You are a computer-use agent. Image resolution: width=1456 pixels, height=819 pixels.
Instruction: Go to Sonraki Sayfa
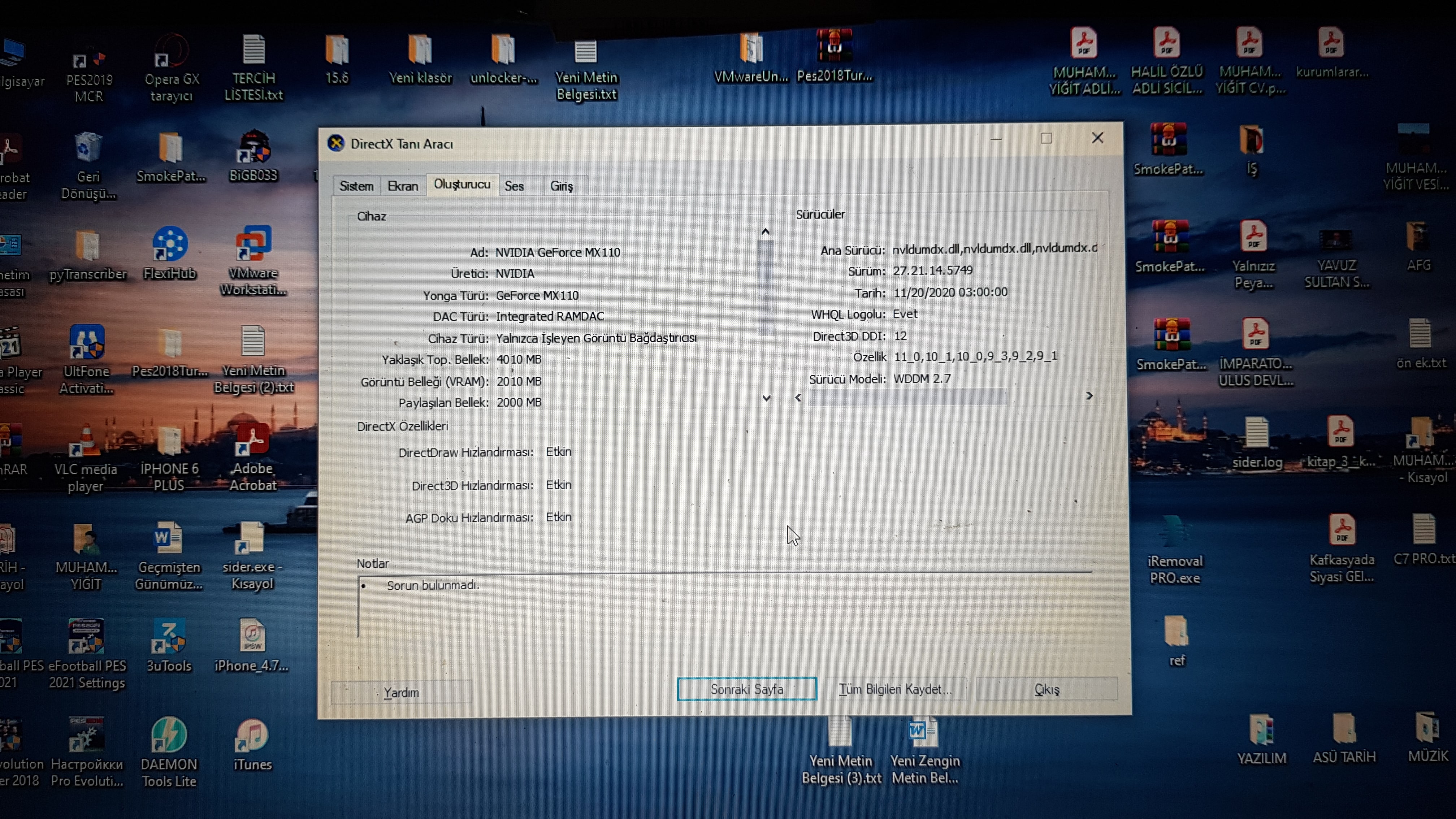(x=747, y=689)
